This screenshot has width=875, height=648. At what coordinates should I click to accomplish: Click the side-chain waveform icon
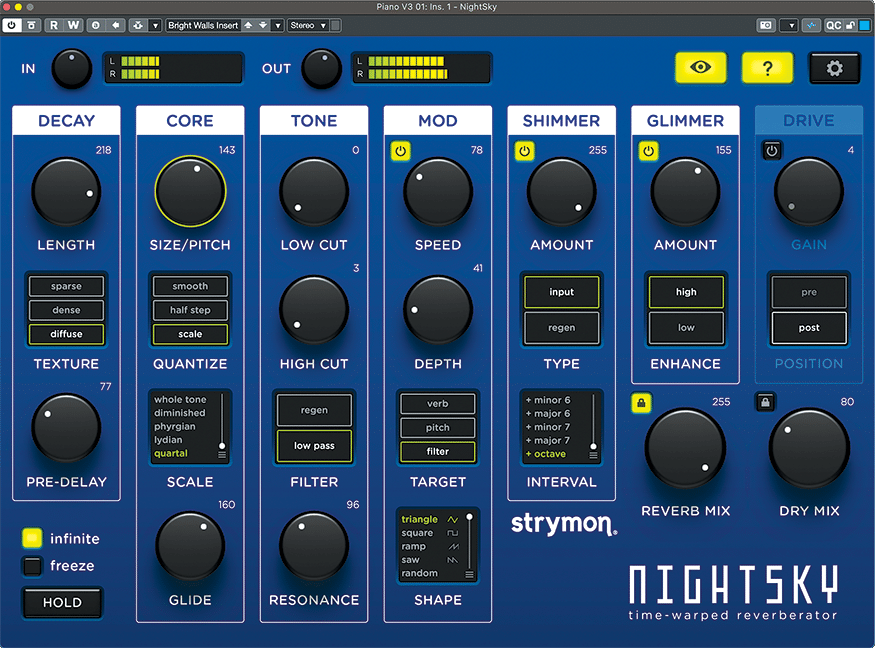[x=811, y=25]
